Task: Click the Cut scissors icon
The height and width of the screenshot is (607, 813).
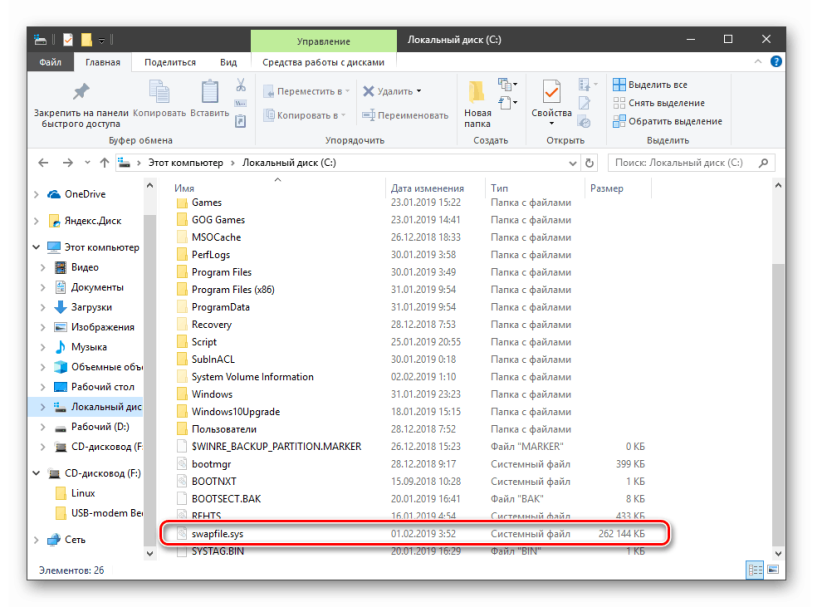Action: (240, 86)
